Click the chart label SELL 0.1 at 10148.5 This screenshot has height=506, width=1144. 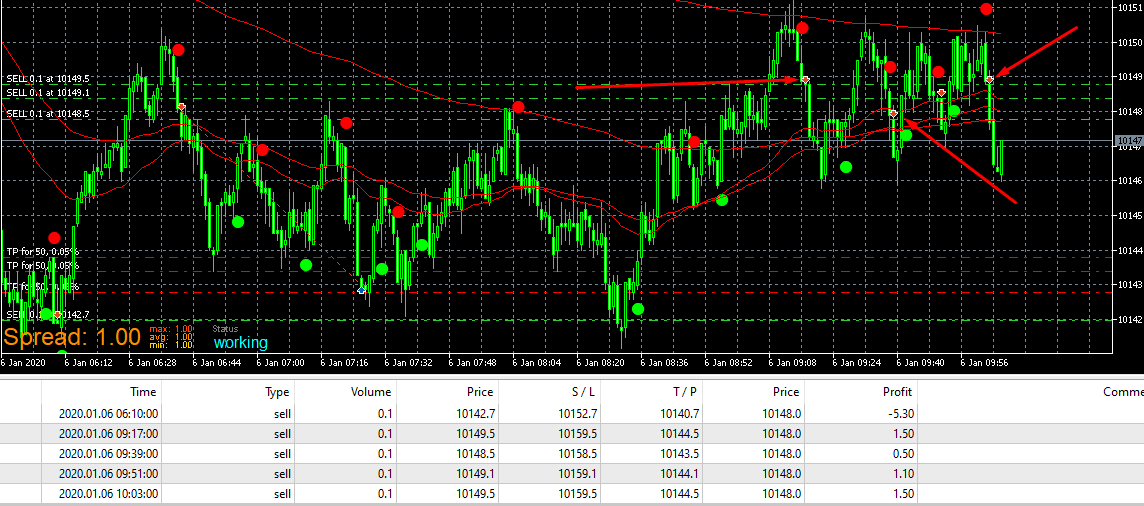(x=48, y=114)
